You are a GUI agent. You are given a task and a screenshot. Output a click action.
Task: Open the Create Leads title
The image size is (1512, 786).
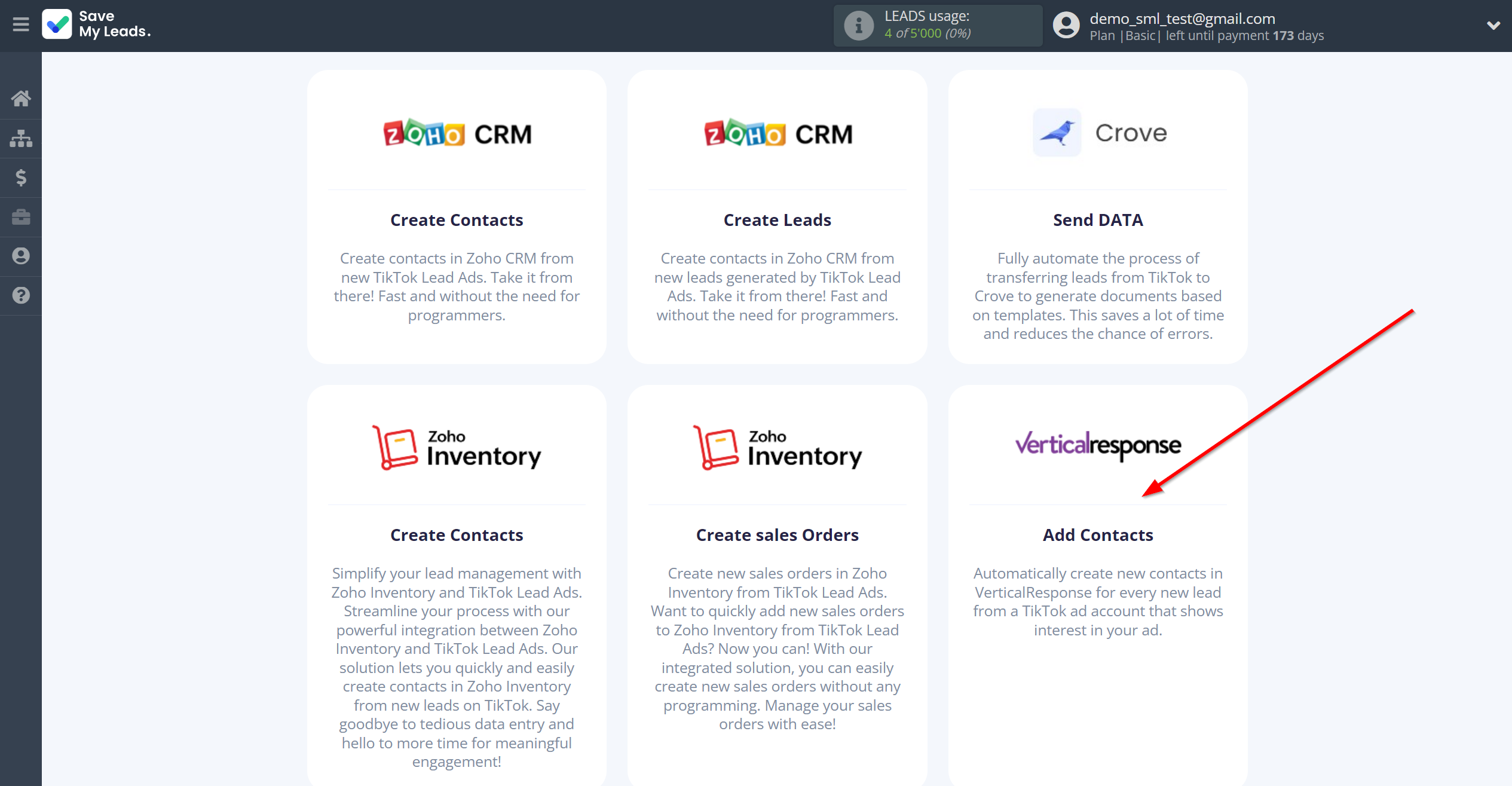click(778, 220)
